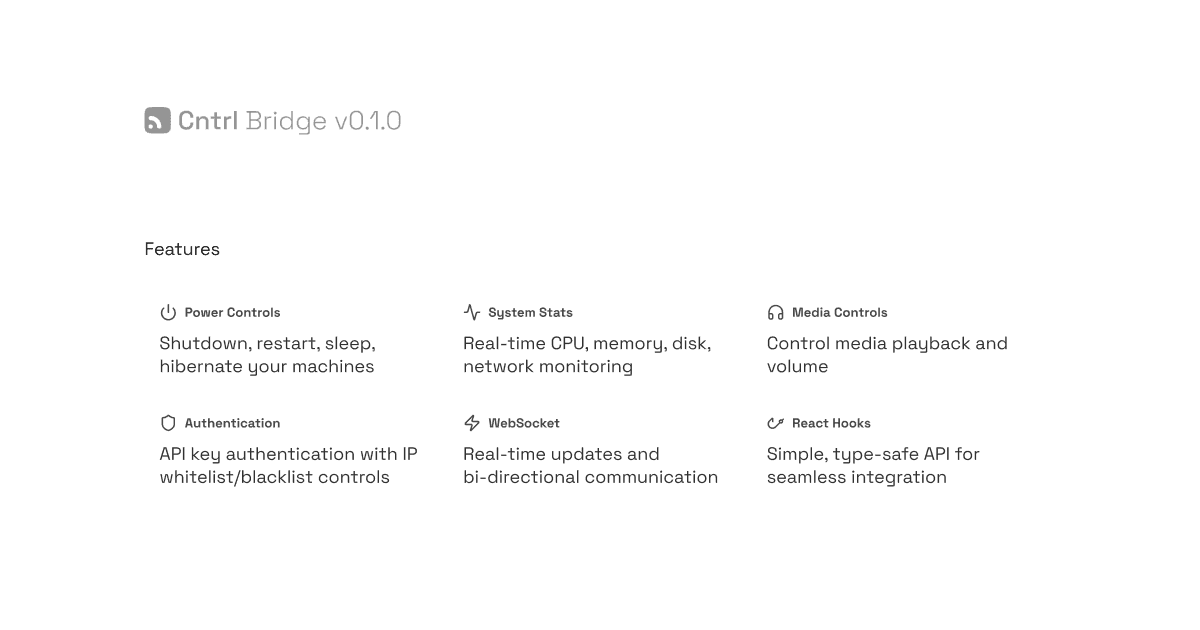Click the Features section heading
Image resolution: width=1200 pixels, height=630 pixels.
tap(182, 249)
